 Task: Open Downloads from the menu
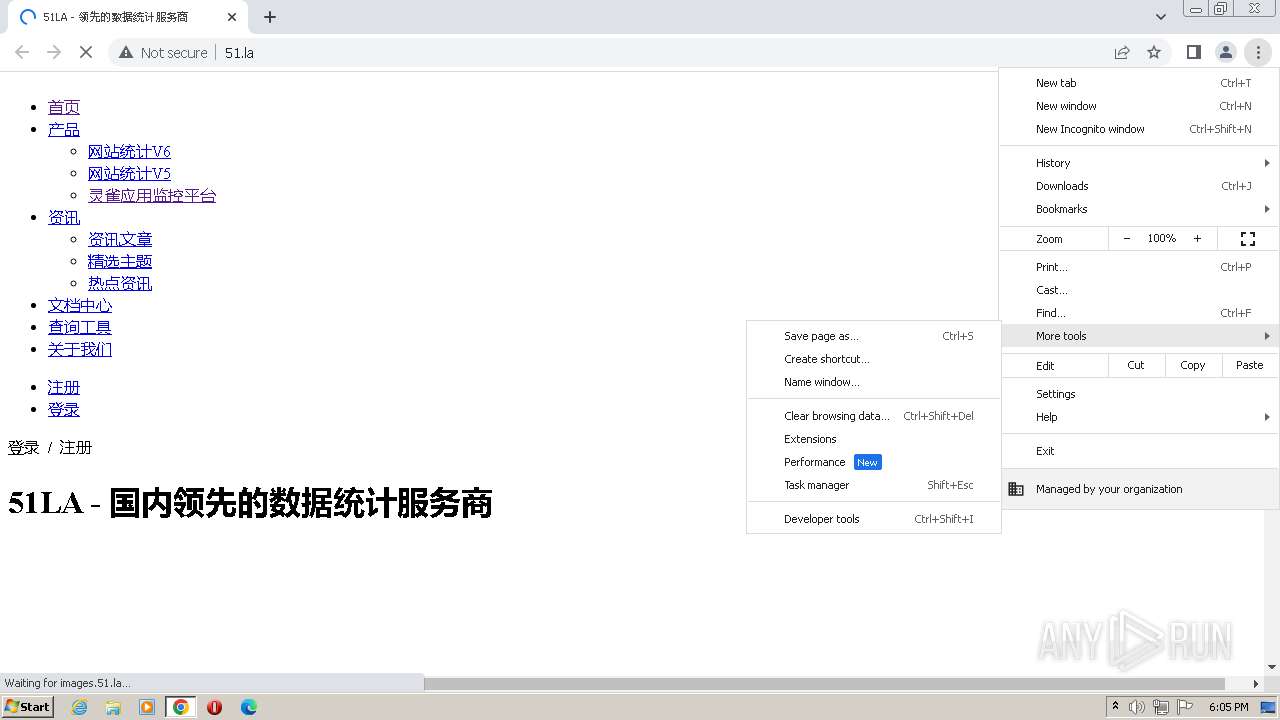(1139, 186)
